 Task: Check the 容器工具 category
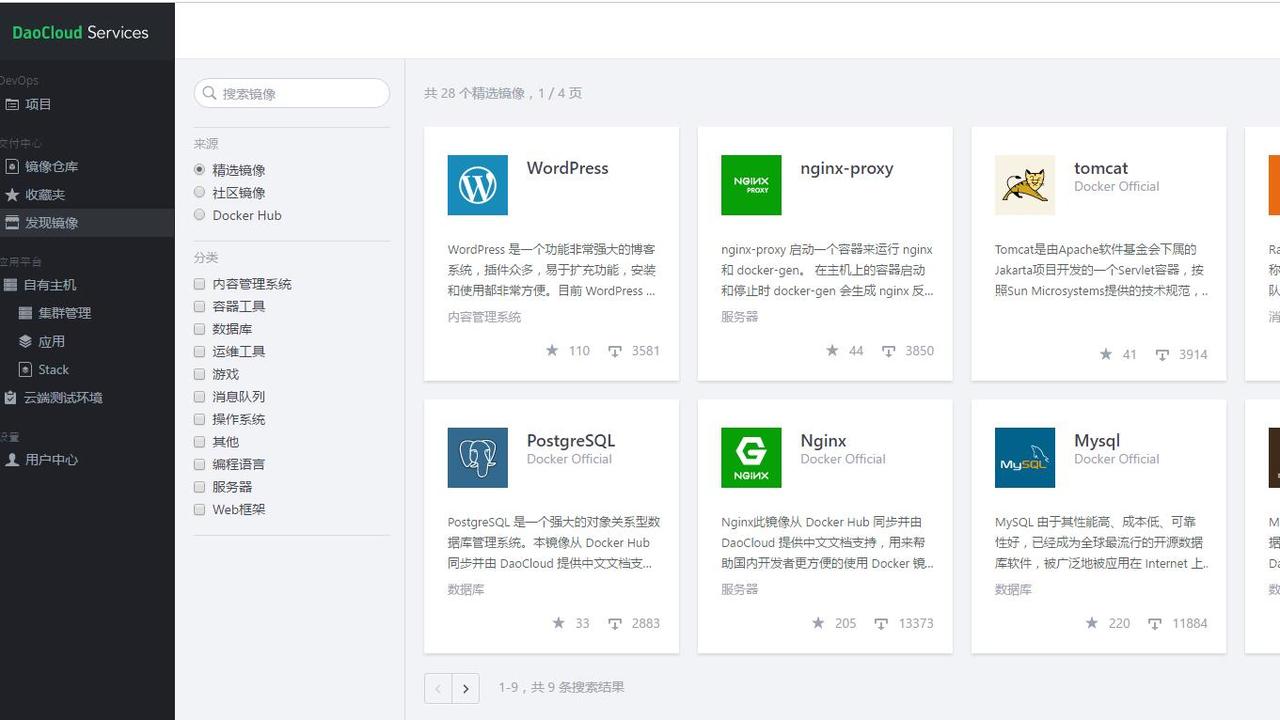(x=200, y=306)
